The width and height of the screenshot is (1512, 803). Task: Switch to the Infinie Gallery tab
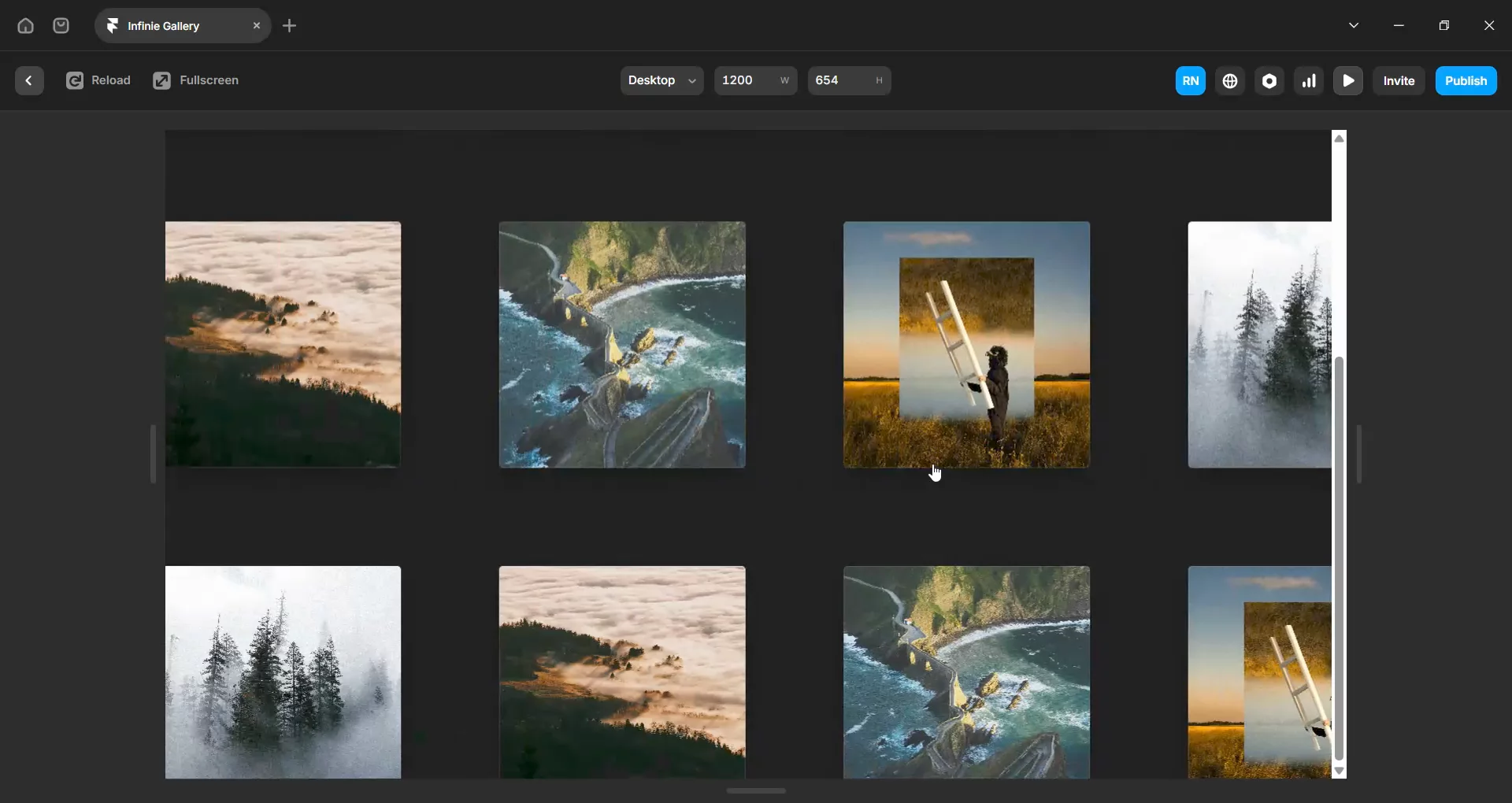[x=183, y=26]
